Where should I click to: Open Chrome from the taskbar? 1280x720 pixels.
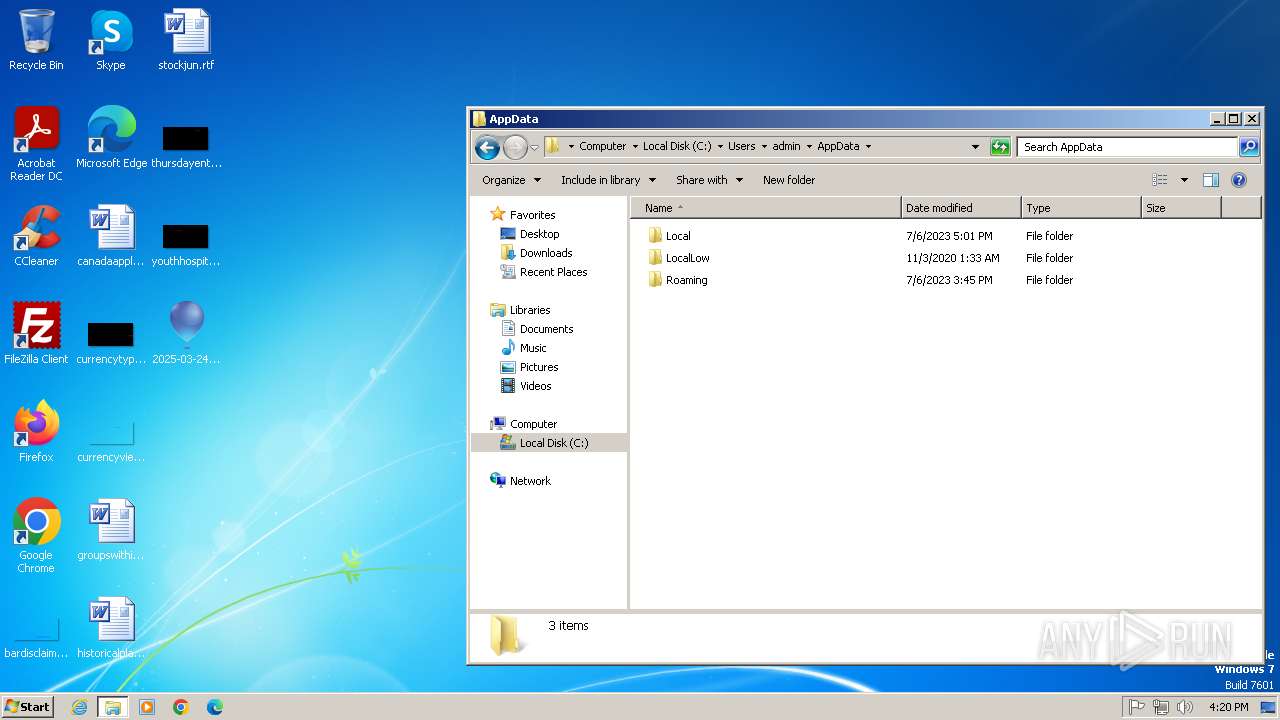[181, 707]
